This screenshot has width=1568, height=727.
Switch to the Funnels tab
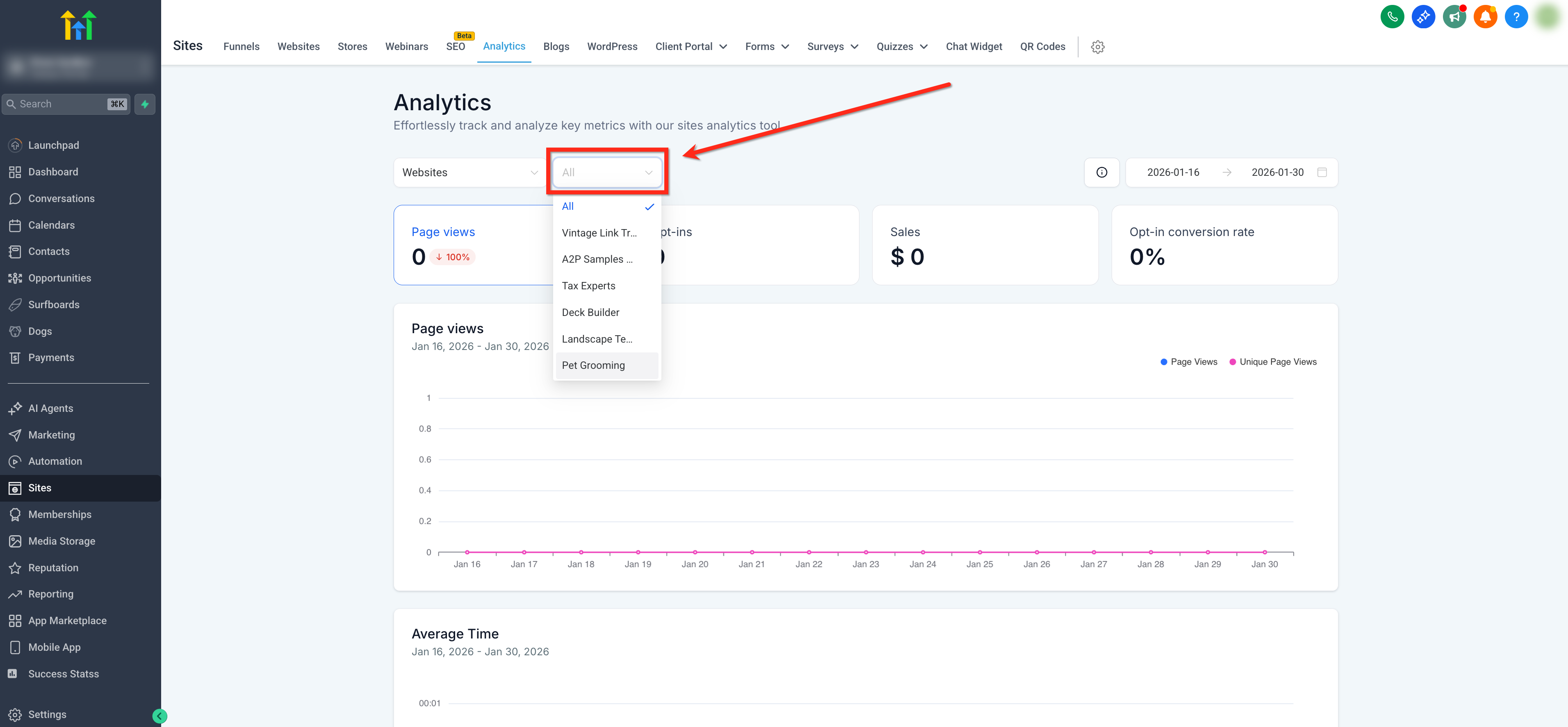pos(241,47)
